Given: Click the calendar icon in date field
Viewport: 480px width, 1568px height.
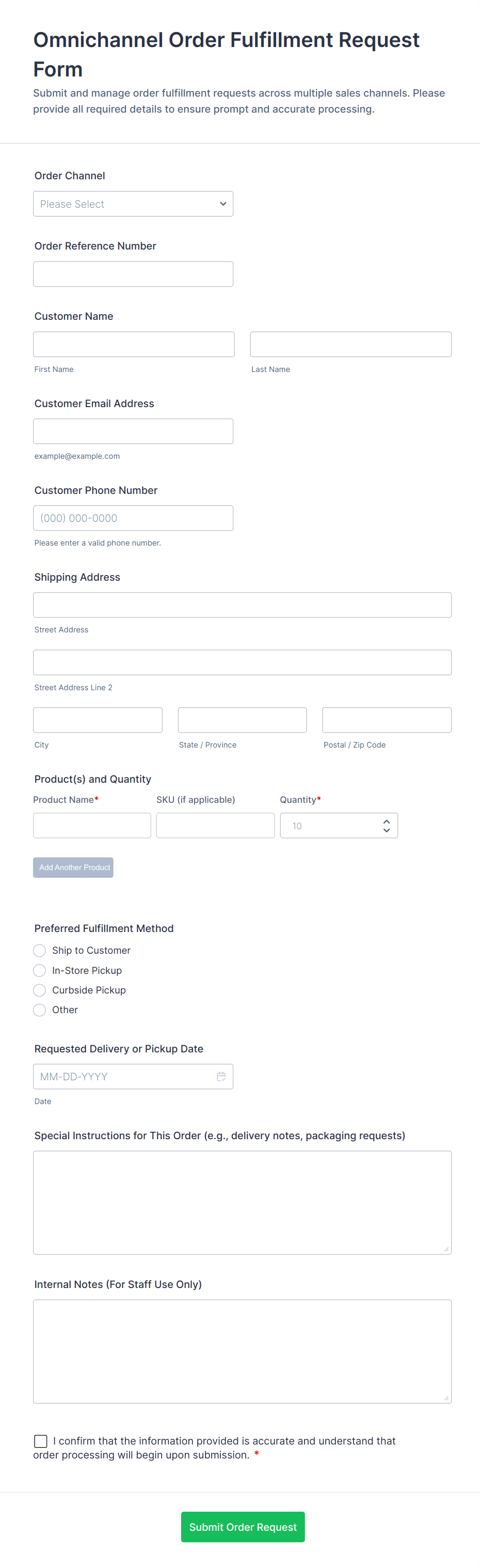Looking at the screenshot, I should [x=221, y=1076].
